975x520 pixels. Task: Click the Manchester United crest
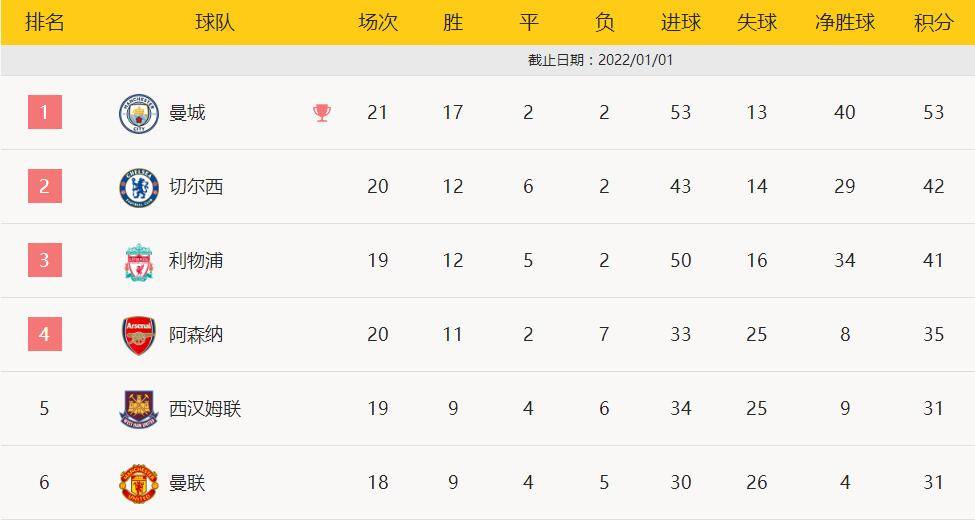click(139, 484)
